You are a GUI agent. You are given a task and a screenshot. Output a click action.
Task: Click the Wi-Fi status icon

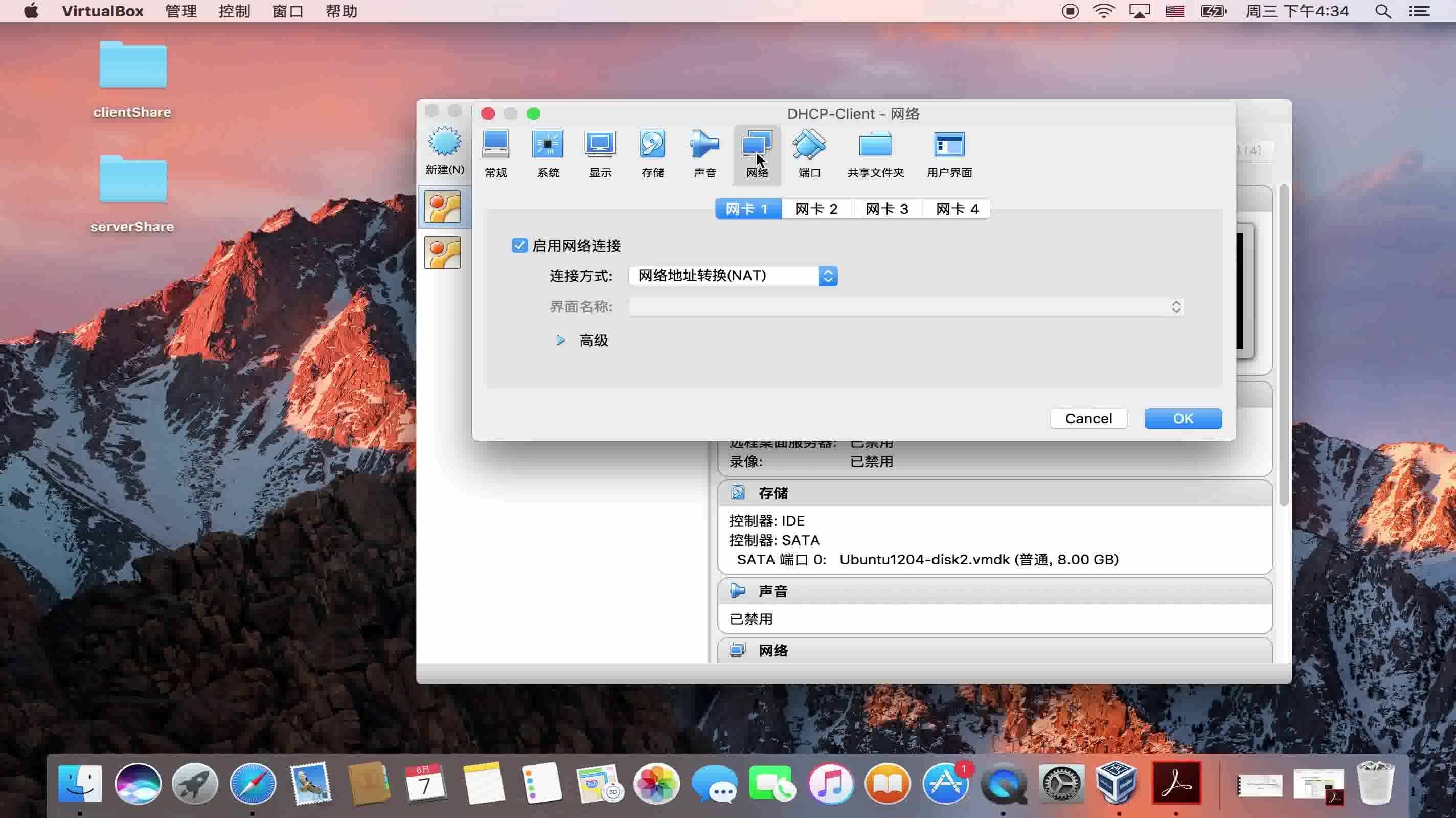[1103, 11]
